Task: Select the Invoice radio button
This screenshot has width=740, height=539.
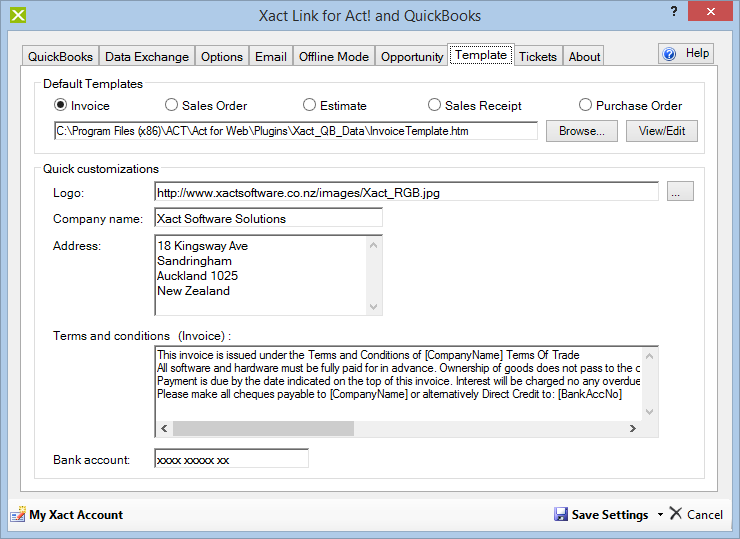Action: [x=60, y=105]
